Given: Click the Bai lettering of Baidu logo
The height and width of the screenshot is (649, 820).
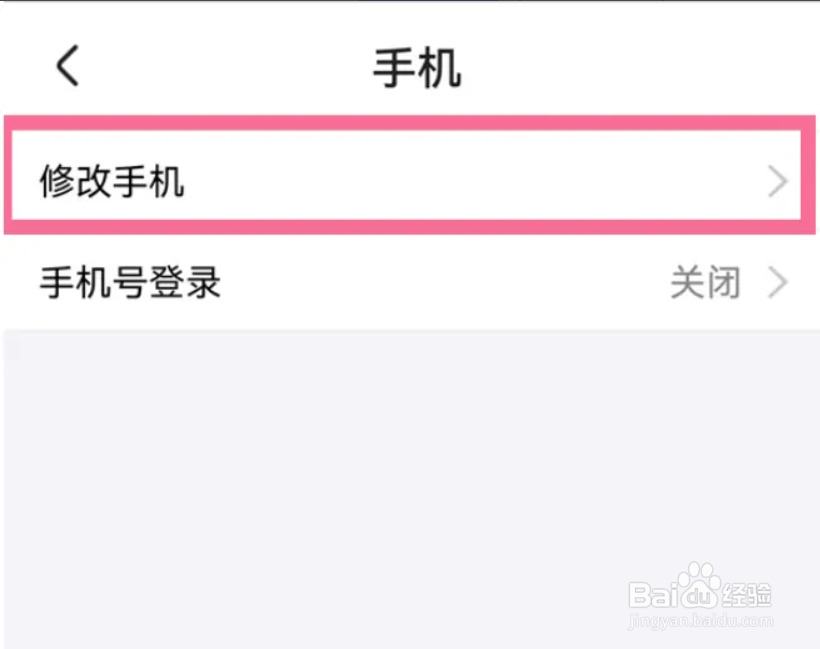Looking at the screenshot, I should point(653,595).
